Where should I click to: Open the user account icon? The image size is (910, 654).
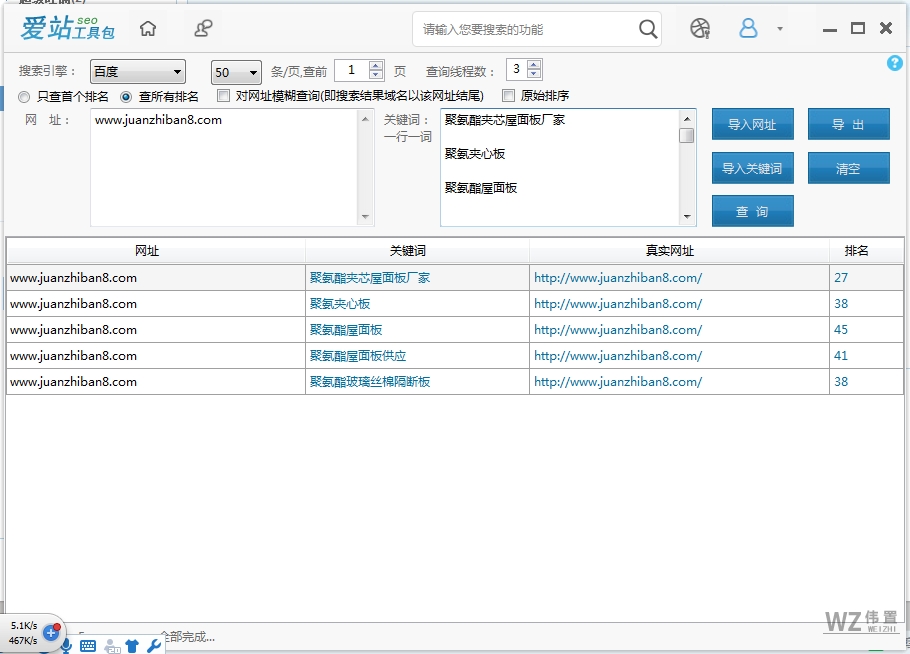748,29
